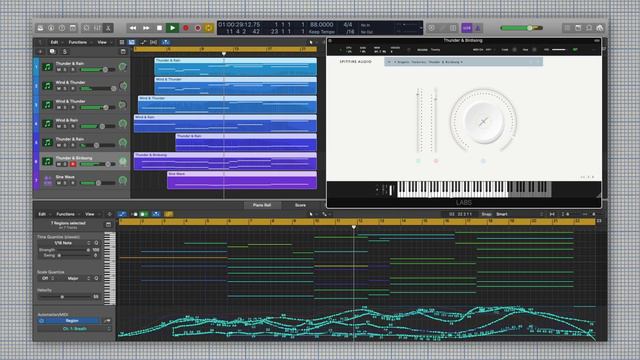The image size is (640, 360).
Task: Mute the Sine Wave track
Action: click(59, 183)
